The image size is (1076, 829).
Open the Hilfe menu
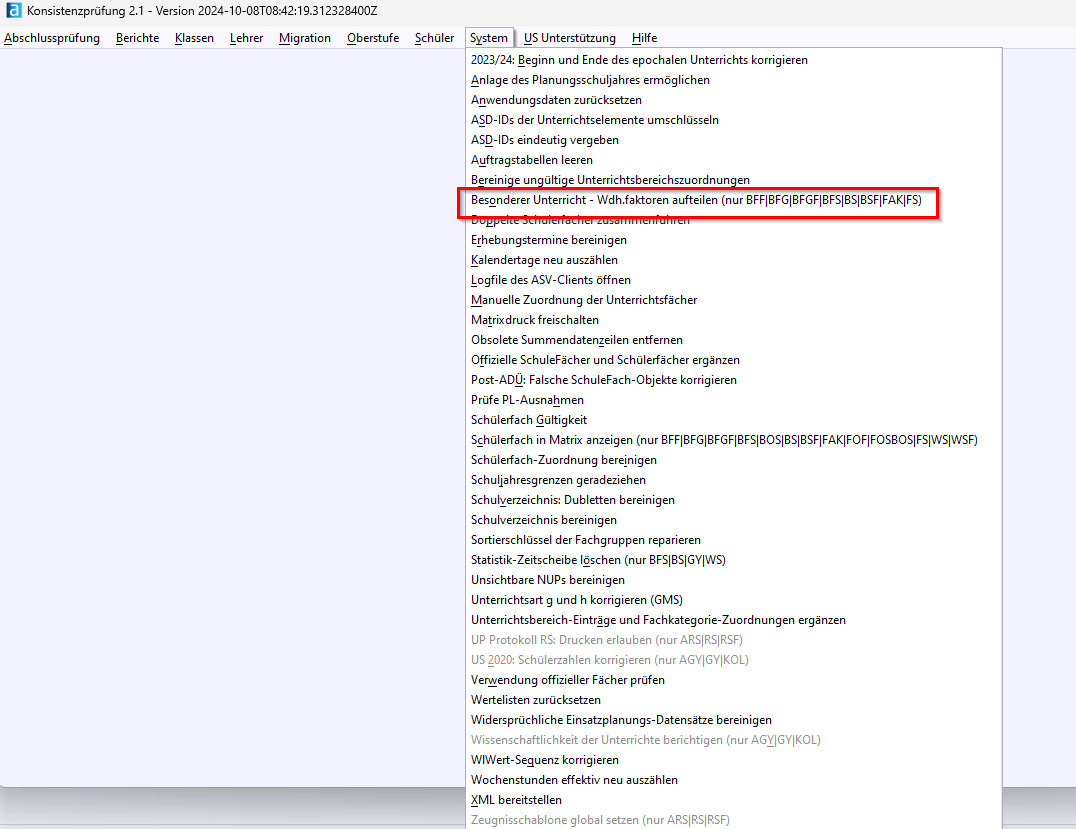[x=644, y=38]
